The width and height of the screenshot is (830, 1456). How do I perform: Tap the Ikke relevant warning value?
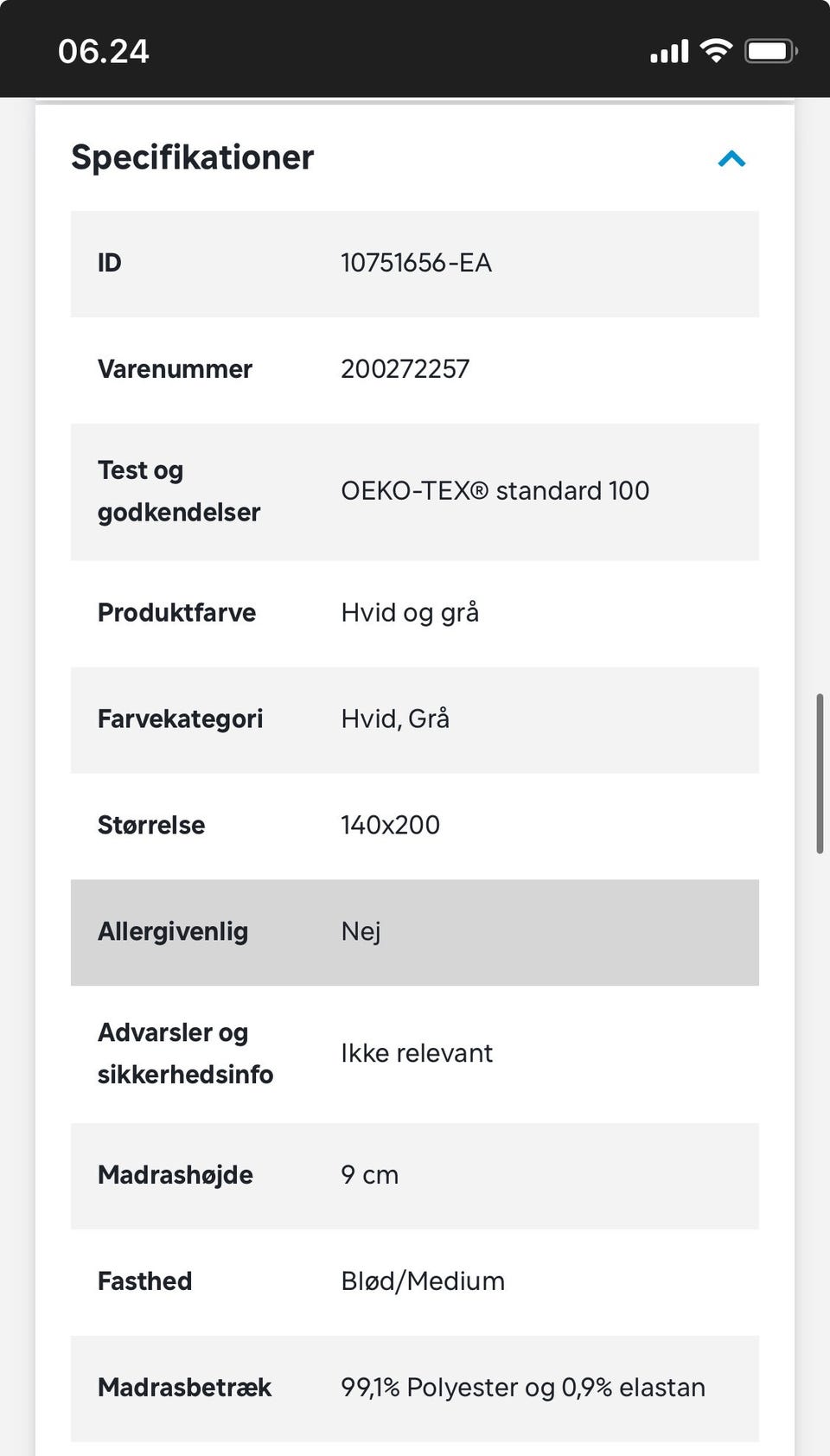pos(417,1053)
